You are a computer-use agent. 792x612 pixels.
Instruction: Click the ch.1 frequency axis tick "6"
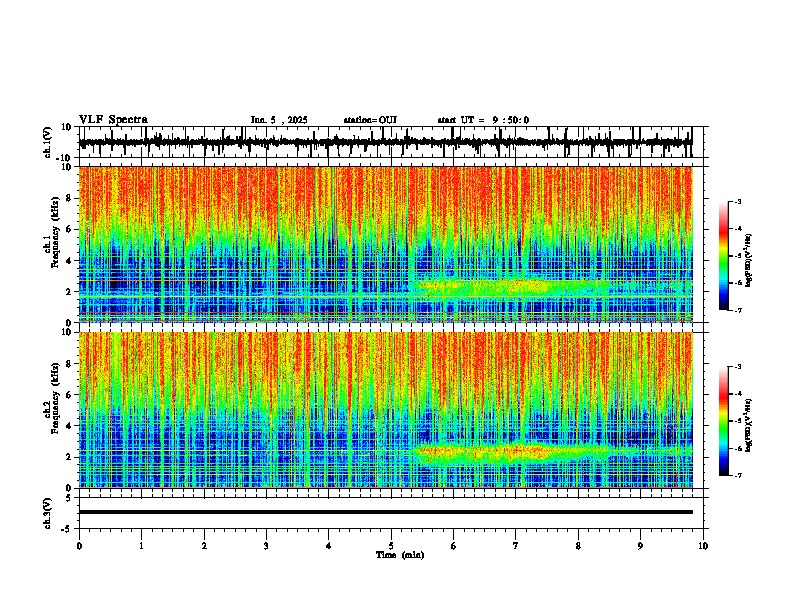tap(69, 230)
